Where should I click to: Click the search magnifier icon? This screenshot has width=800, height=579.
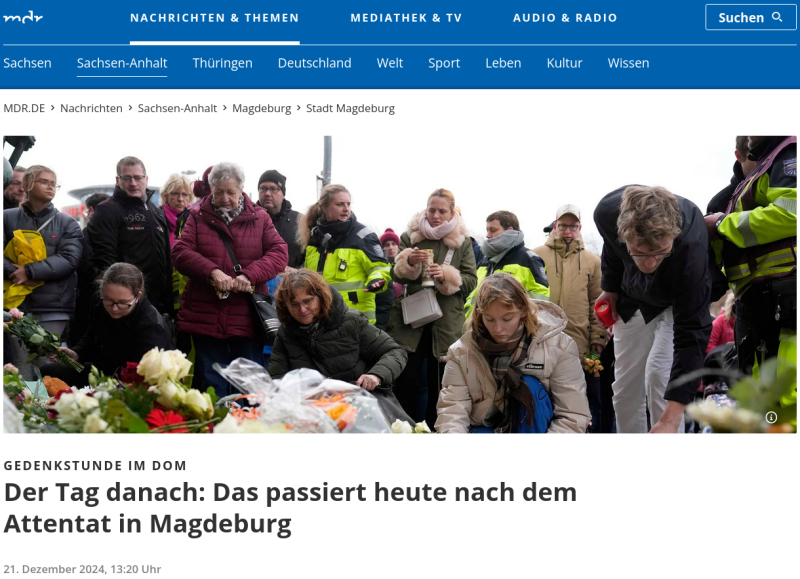[777, 17]
